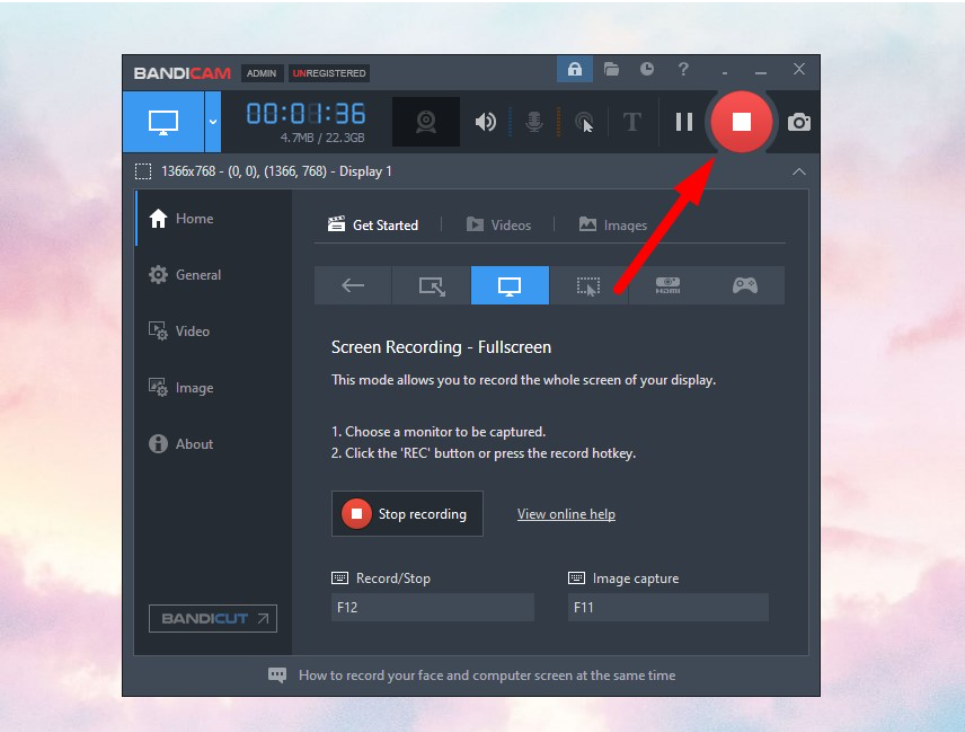Toggle the microphone icon
The width and height of the screenshot is (965, 732).
coord(534,122)
